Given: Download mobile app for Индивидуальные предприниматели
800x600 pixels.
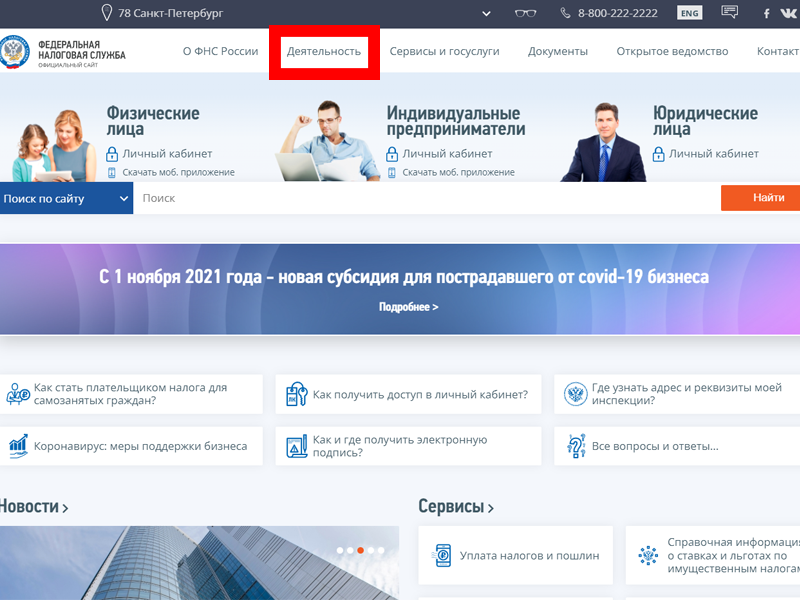Looking at the screenshot, I should 459,172.
